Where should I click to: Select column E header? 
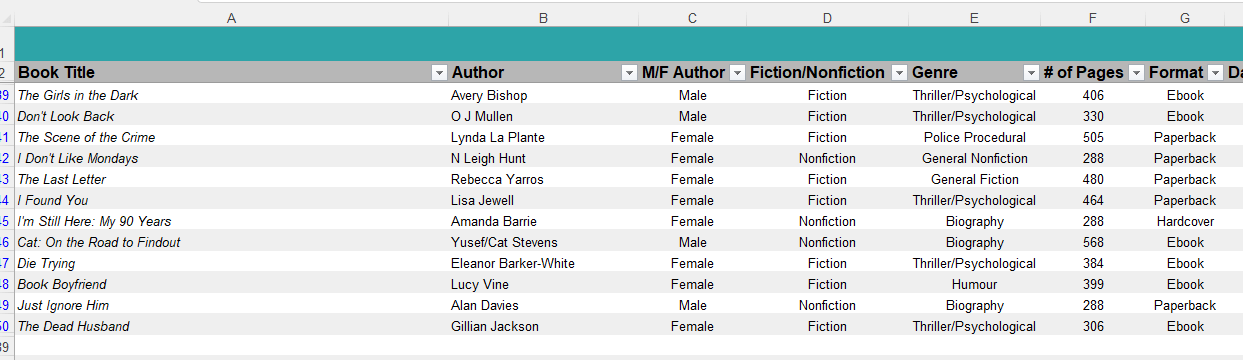[x=974, y=18]
